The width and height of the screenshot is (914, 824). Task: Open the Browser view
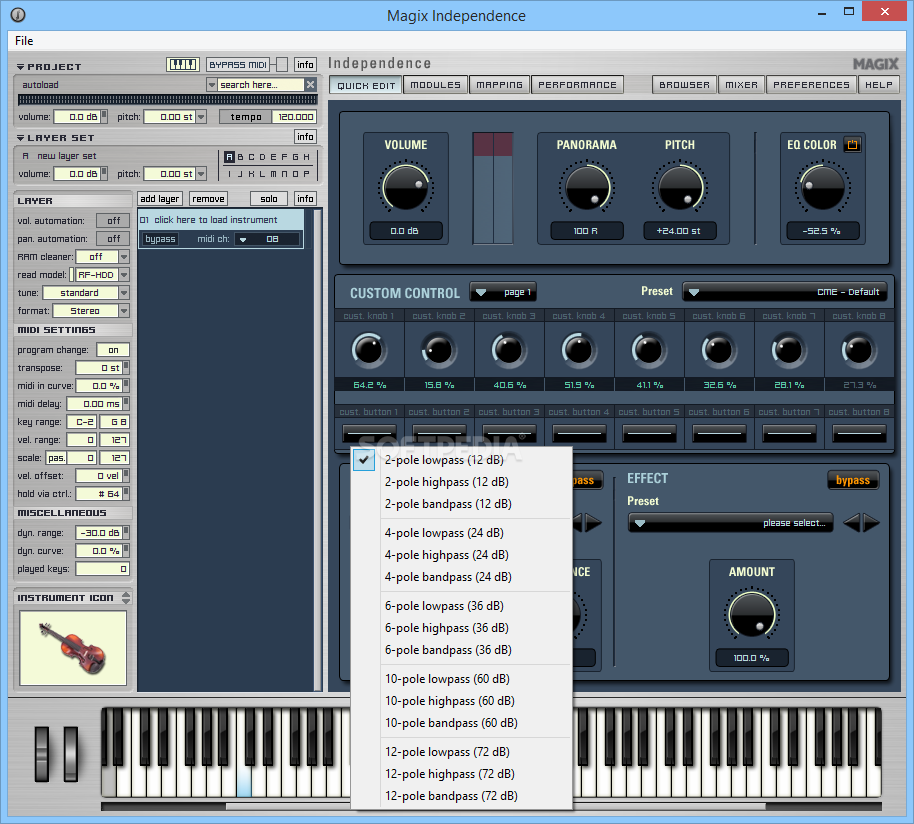click(x=684, y=85)
